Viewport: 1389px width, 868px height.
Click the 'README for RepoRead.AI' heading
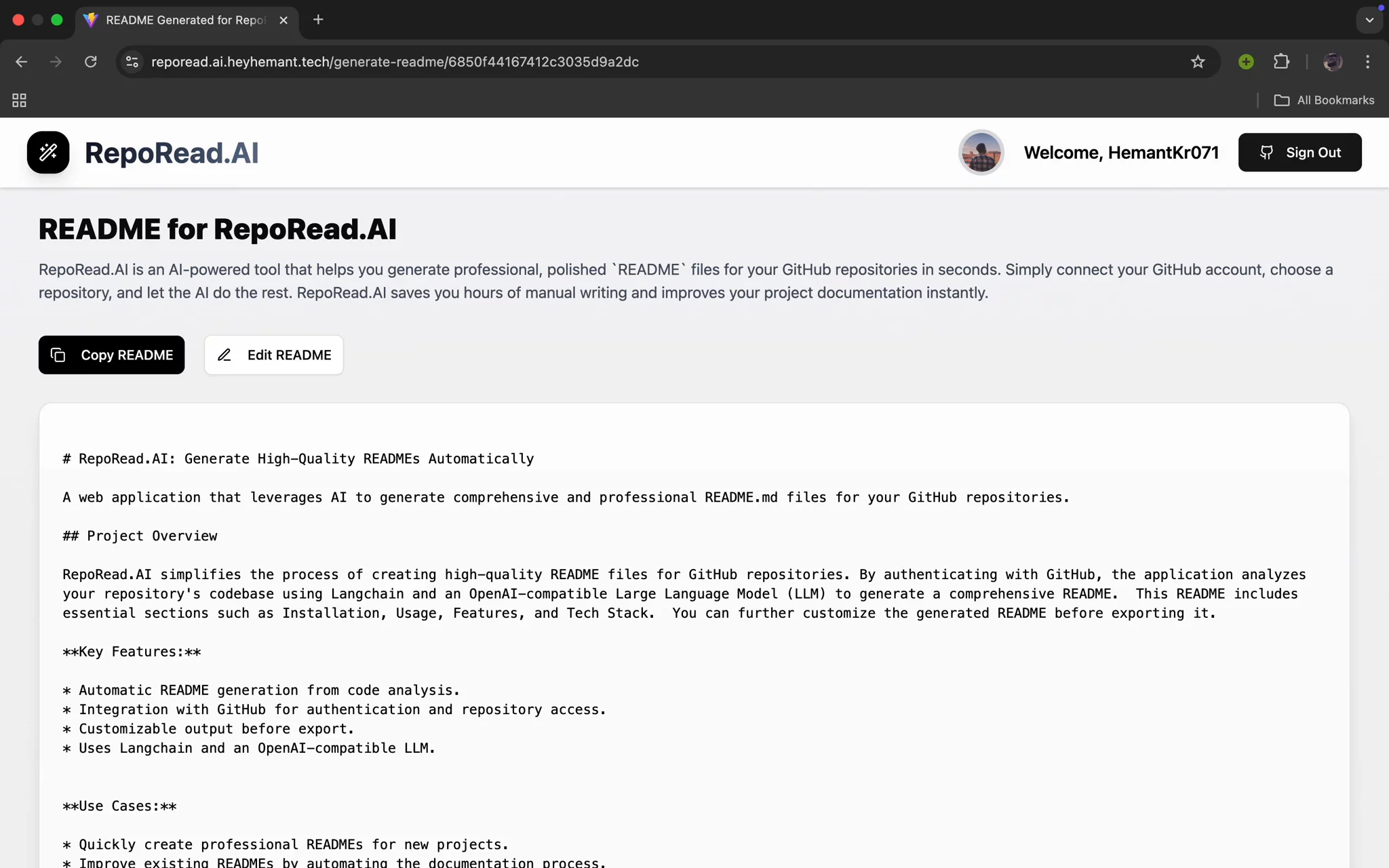(x=217, y=229)
